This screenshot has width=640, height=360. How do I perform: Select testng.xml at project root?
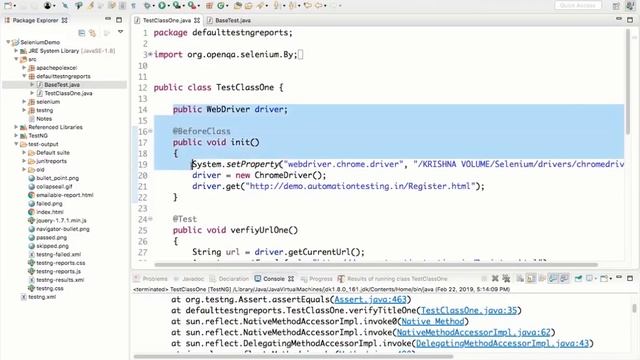(x=42, y=297)
